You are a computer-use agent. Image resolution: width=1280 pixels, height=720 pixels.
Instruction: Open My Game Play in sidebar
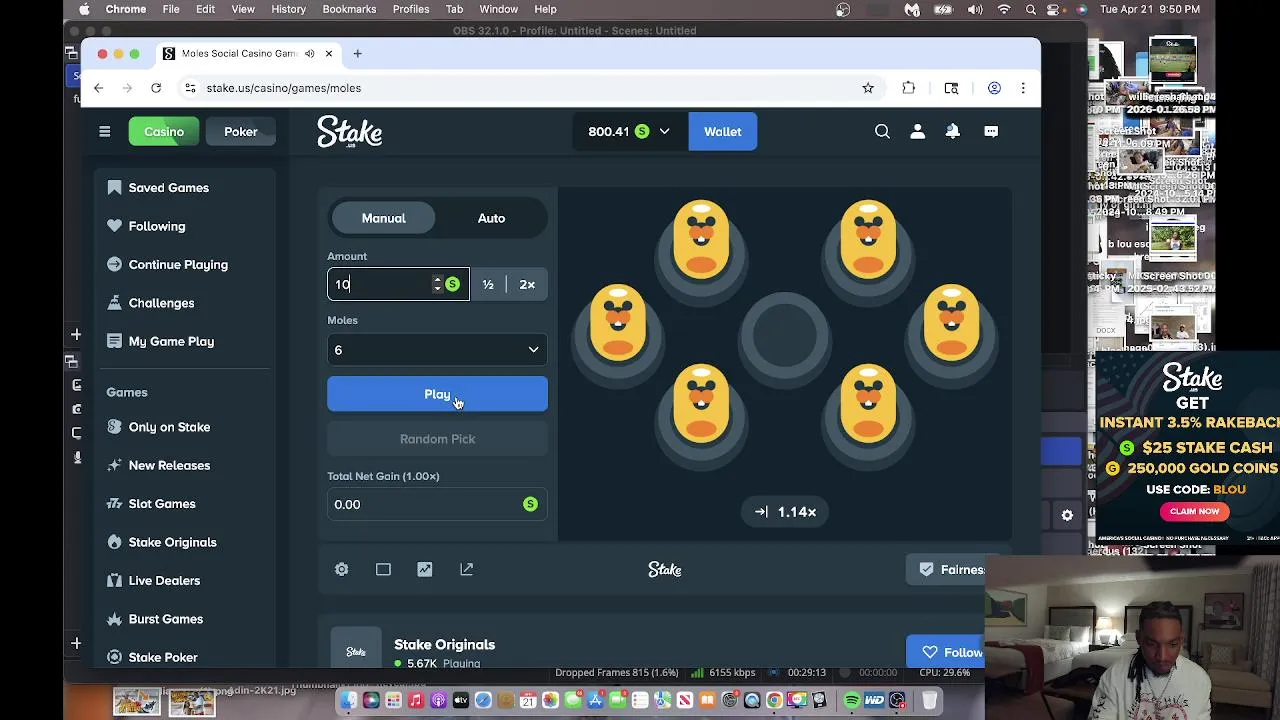pos(171,341)
